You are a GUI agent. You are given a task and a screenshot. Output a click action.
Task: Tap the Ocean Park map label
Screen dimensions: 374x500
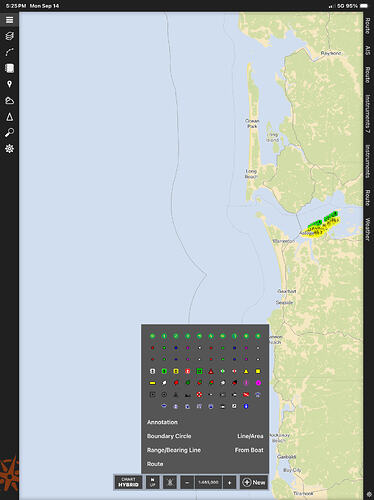point(252,123)
